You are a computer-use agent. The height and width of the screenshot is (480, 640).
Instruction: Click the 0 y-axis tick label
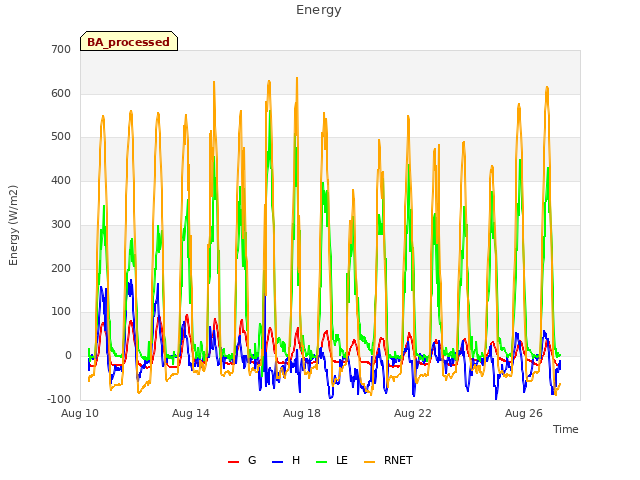pyautogui.click(x=68, y=356)
